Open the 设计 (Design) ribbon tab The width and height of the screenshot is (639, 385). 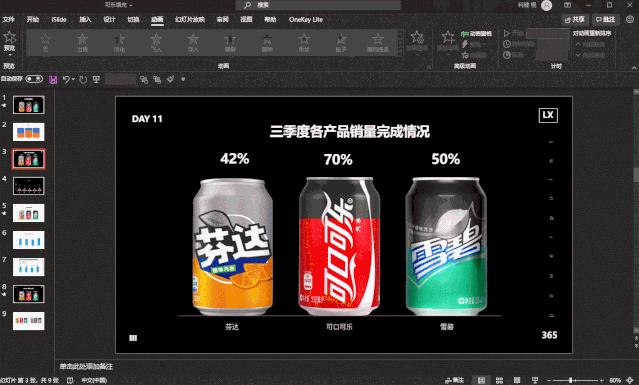coord(109,20)
